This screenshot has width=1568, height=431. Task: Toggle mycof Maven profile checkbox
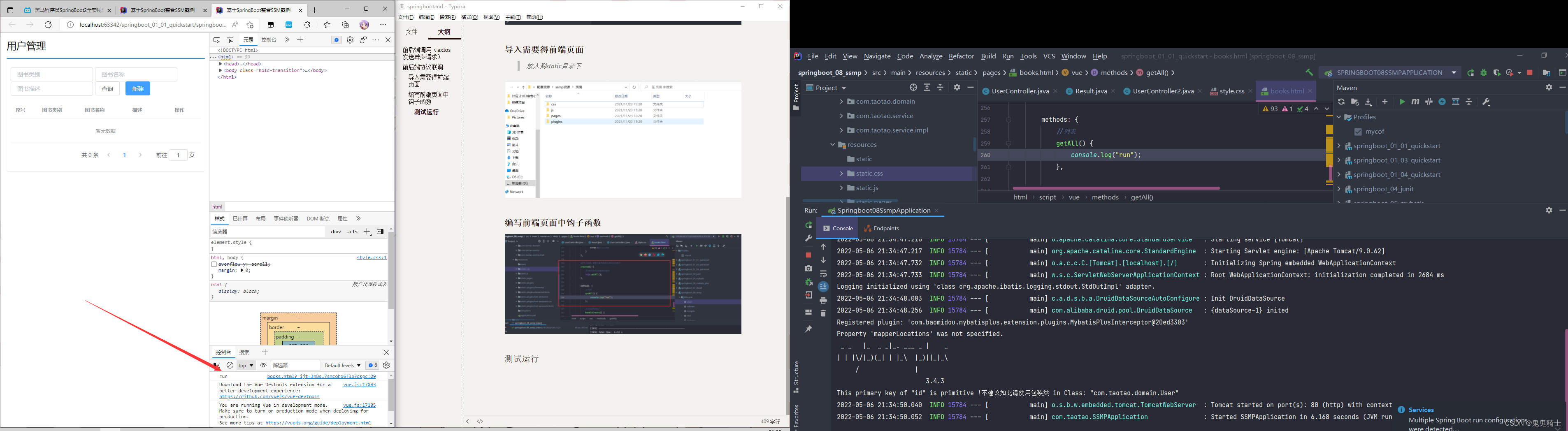coord(1358,132)
